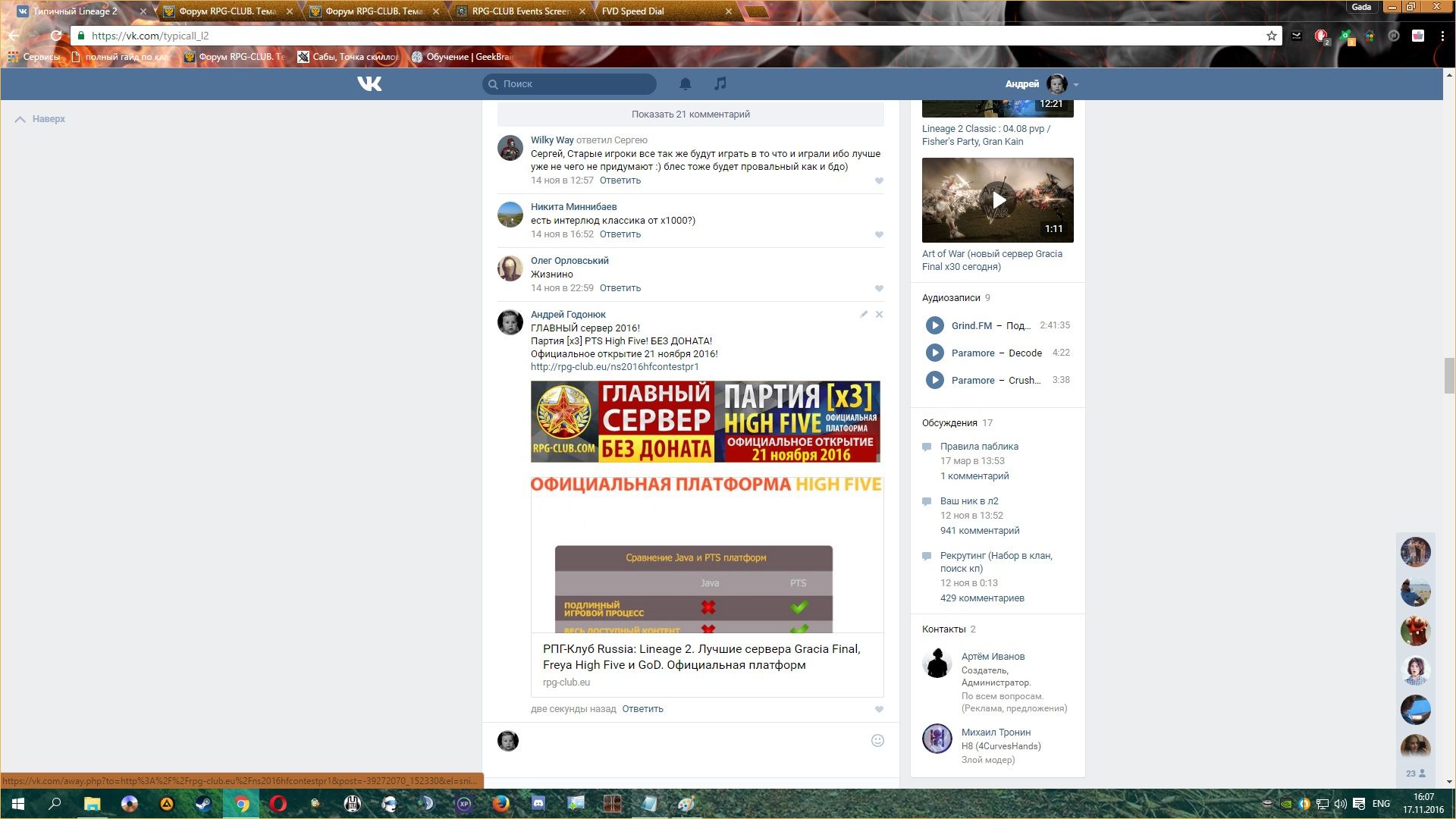Click the VK logo in header
The image size is (1456, 819).
[369, 83]
